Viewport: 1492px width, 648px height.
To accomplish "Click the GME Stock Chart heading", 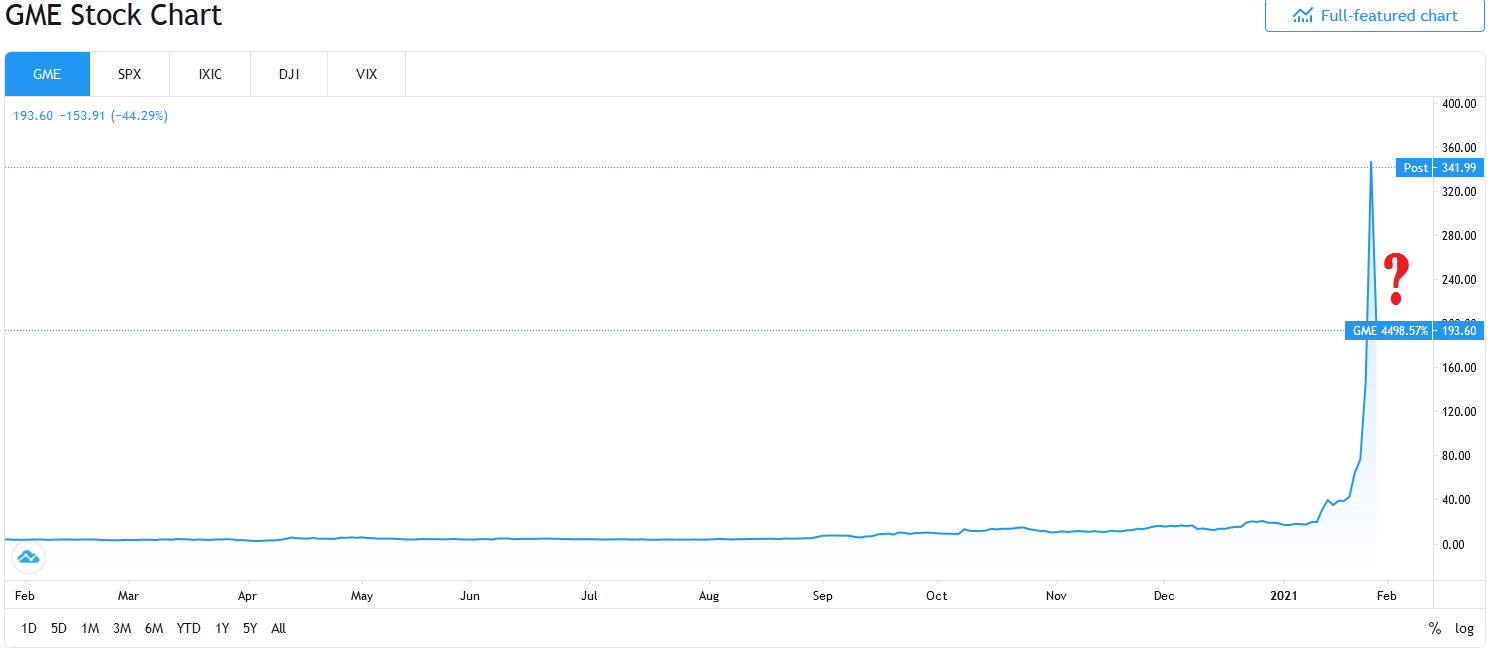I will 113,15.
